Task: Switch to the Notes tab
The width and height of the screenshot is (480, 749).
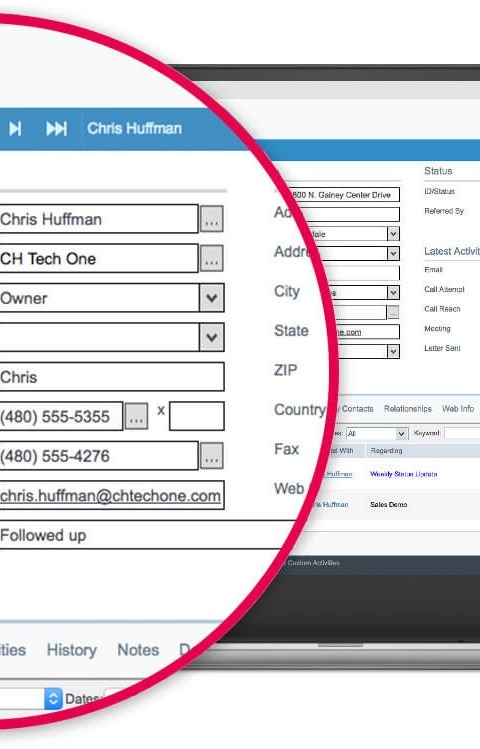Action: 138,650
